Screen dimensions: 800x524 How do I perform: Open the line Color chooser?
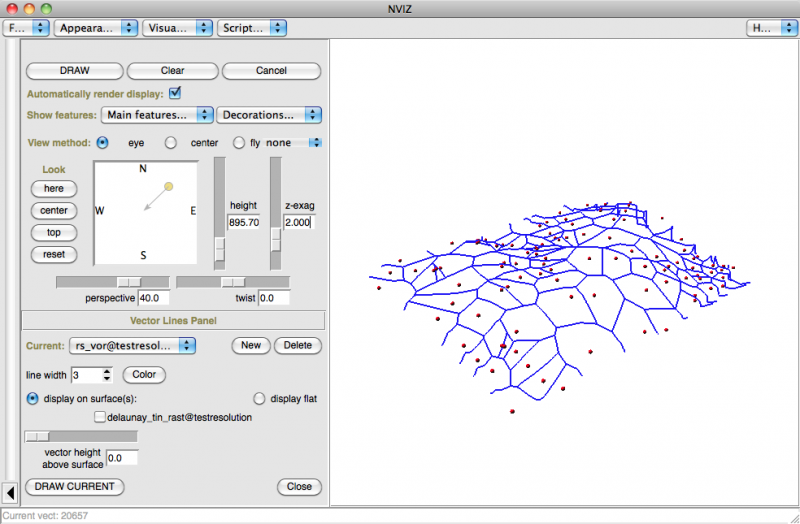[x=144, y=375]
